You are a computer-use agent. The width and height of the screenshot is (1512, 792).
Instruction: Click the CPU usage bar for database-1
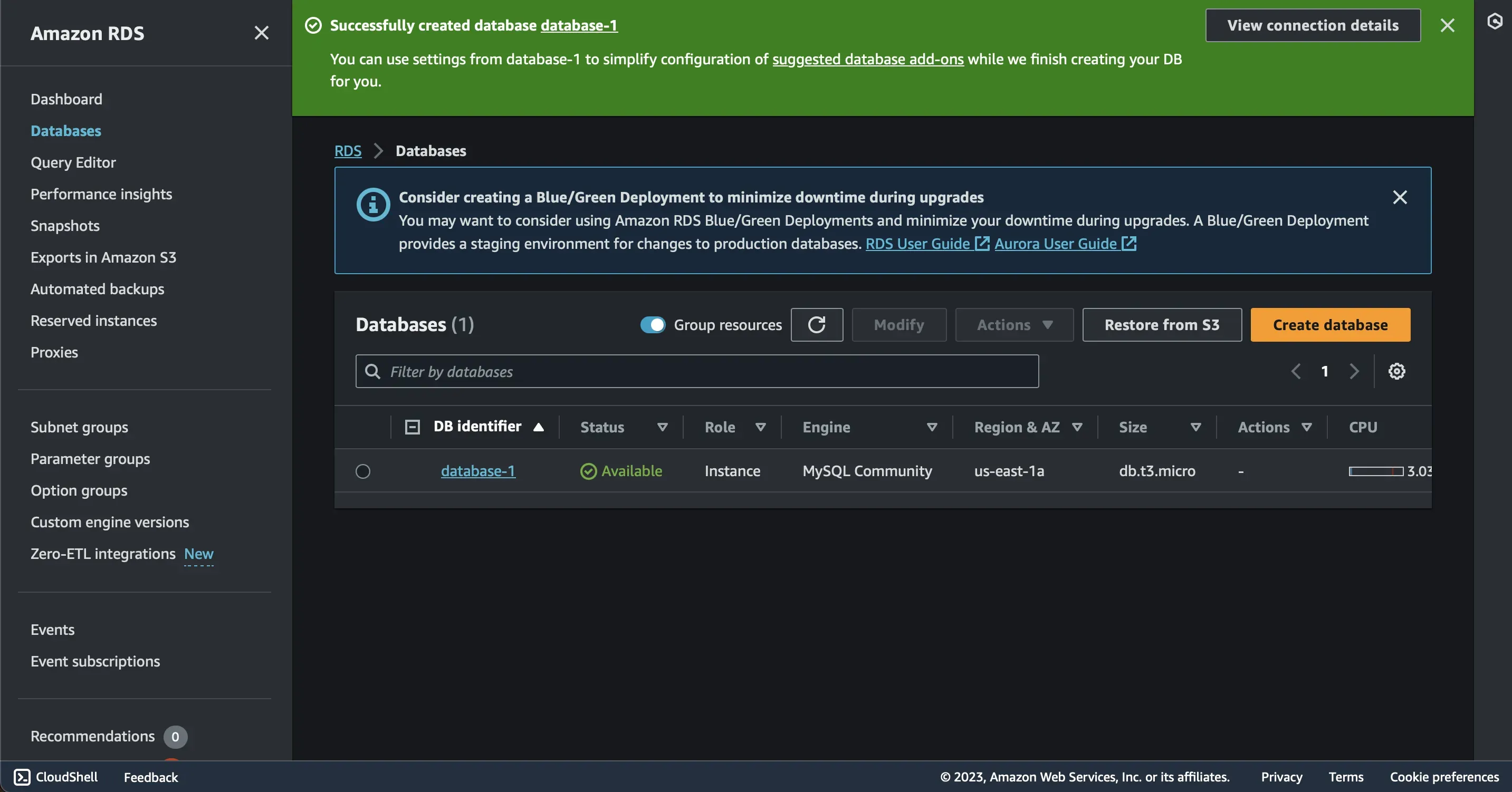coord(1376,471)
